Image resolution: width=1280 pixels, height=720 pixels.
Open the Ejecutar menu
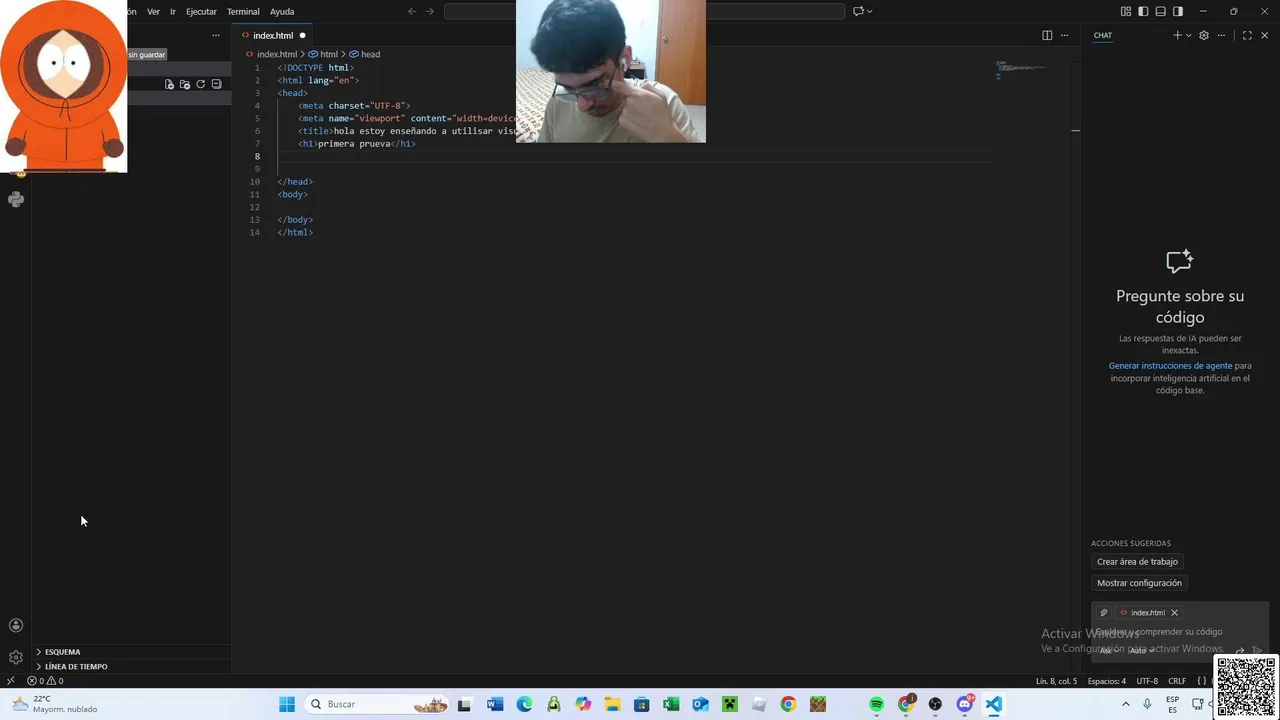tap(201, 11)
